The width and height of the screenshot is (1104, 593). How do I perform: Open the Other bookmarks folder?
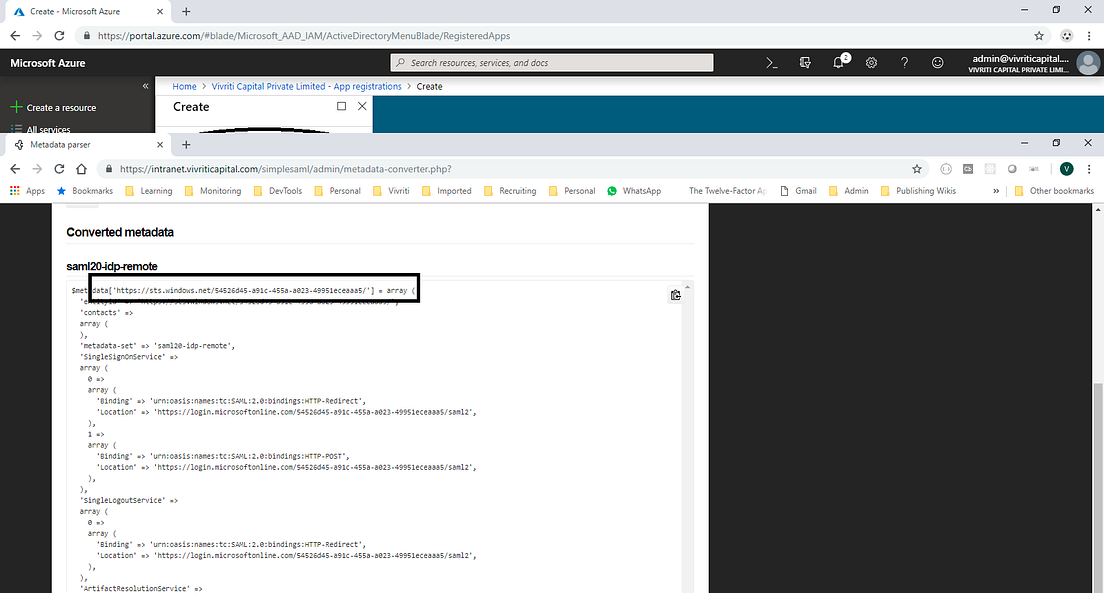pyautogui.click(x=1054, y=191)
